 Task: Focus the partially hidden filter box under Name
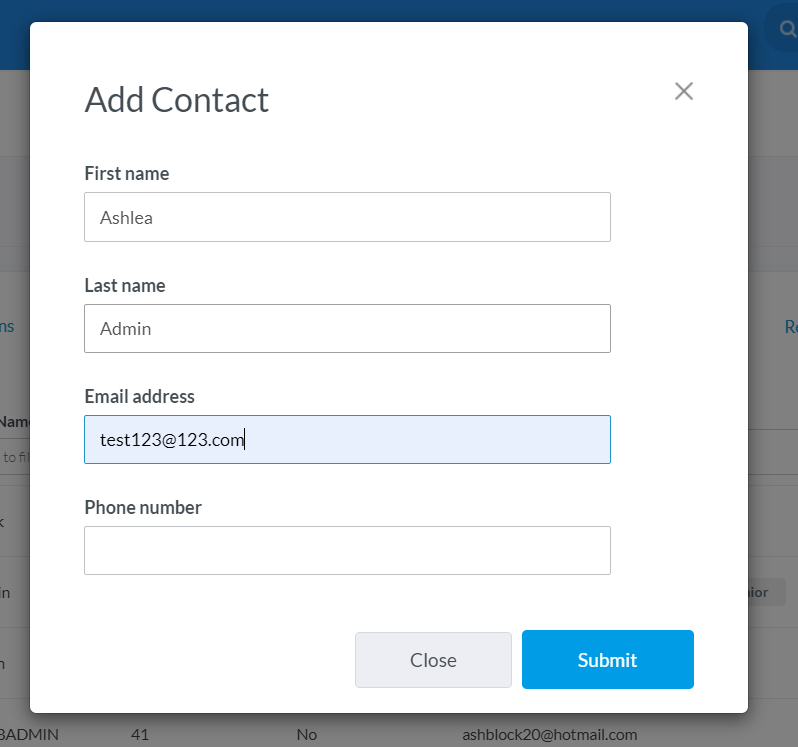click(x=15, y=457)
